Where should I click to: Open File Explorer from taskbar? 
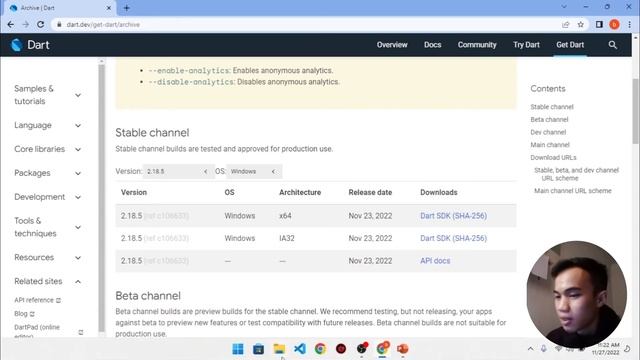click(279, 349)
